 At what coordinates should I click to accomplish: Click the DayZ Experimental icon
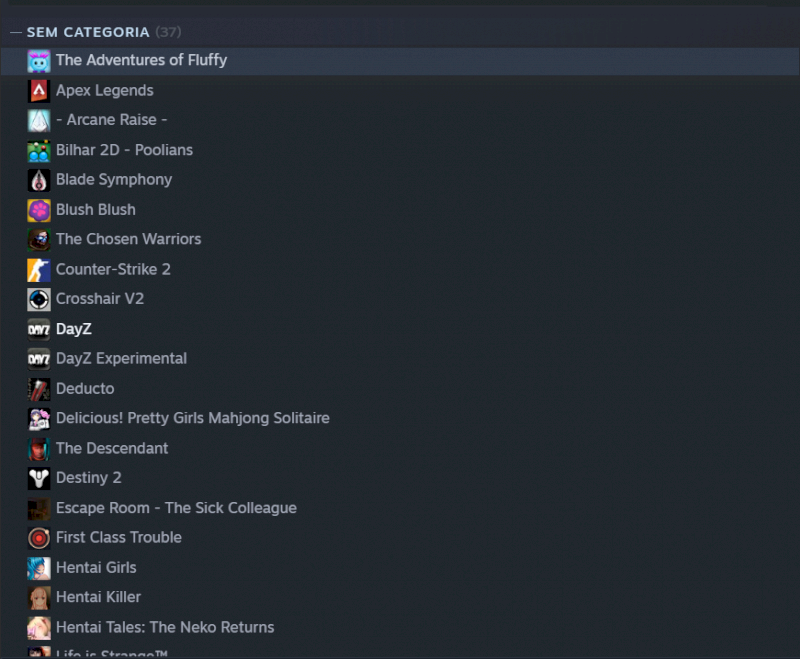pos(39,360)
